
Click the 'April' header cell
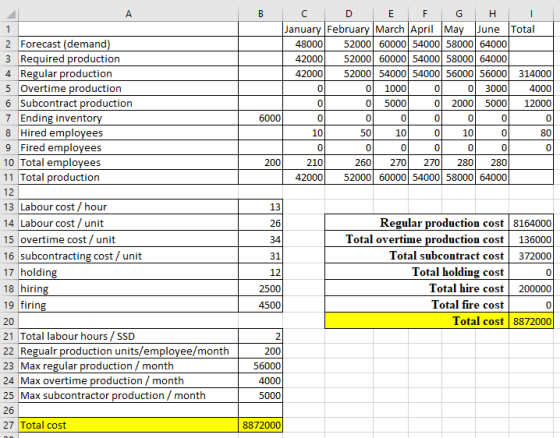(x=425, y=29)
